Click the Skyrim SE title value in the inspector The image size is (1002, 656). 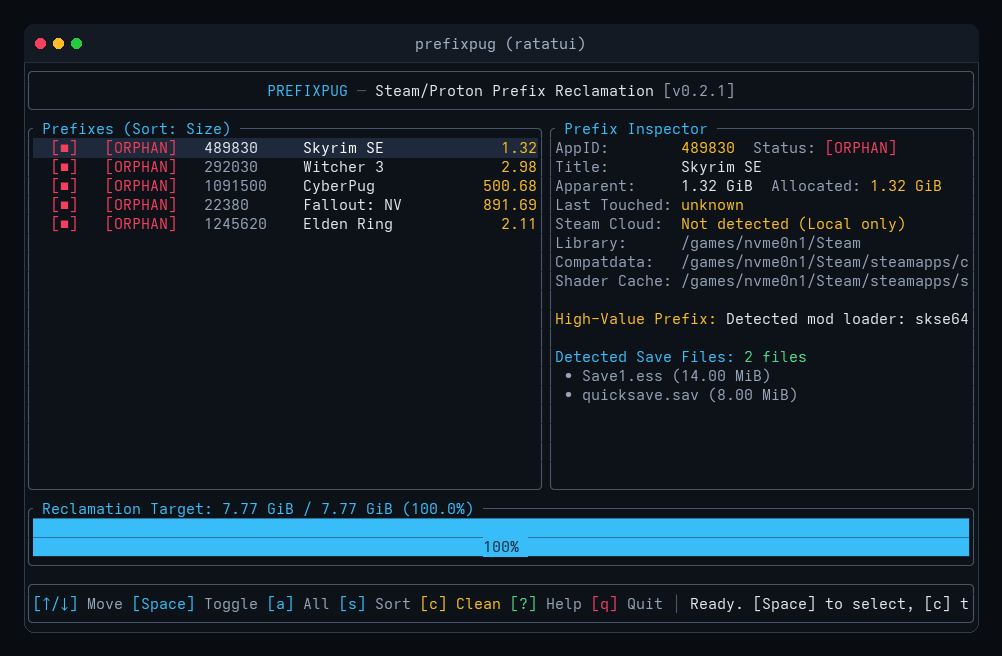point(721,167)
